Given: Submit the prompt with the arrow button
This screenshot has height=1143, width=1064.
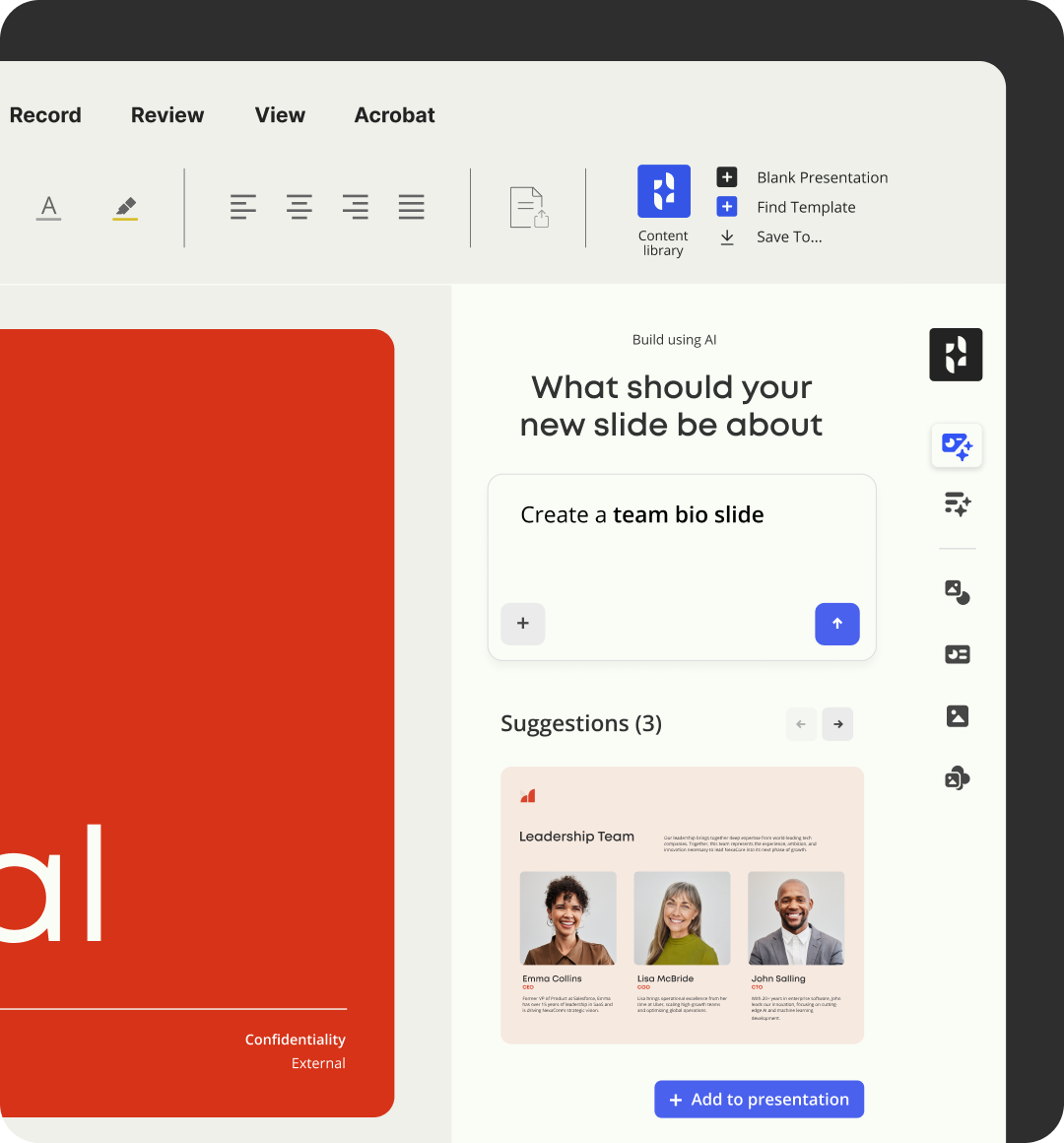Looking at the screenshot, I should click(837, 624).
